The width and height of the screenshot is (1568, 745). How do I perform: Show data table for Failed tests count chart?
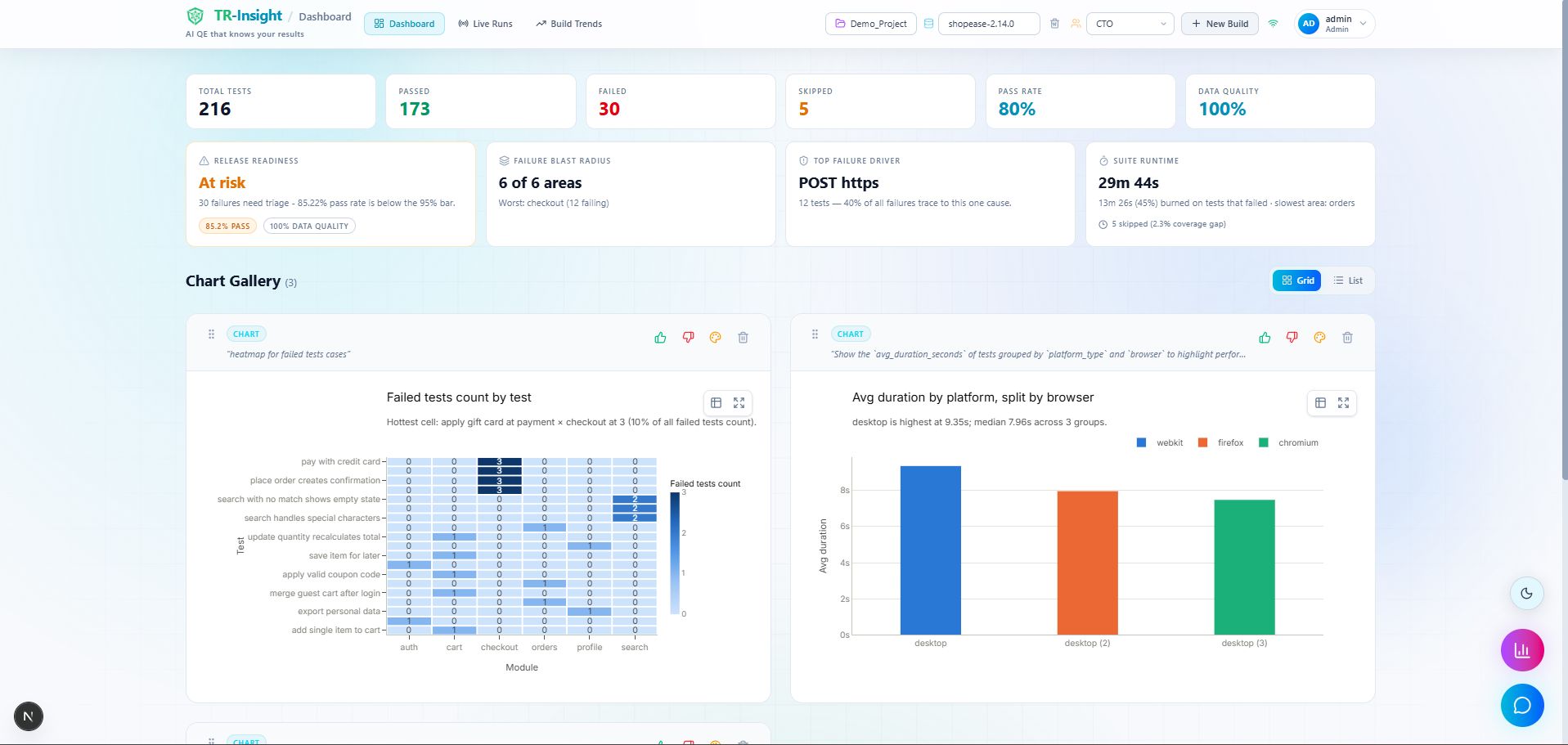tap(716, 402)
